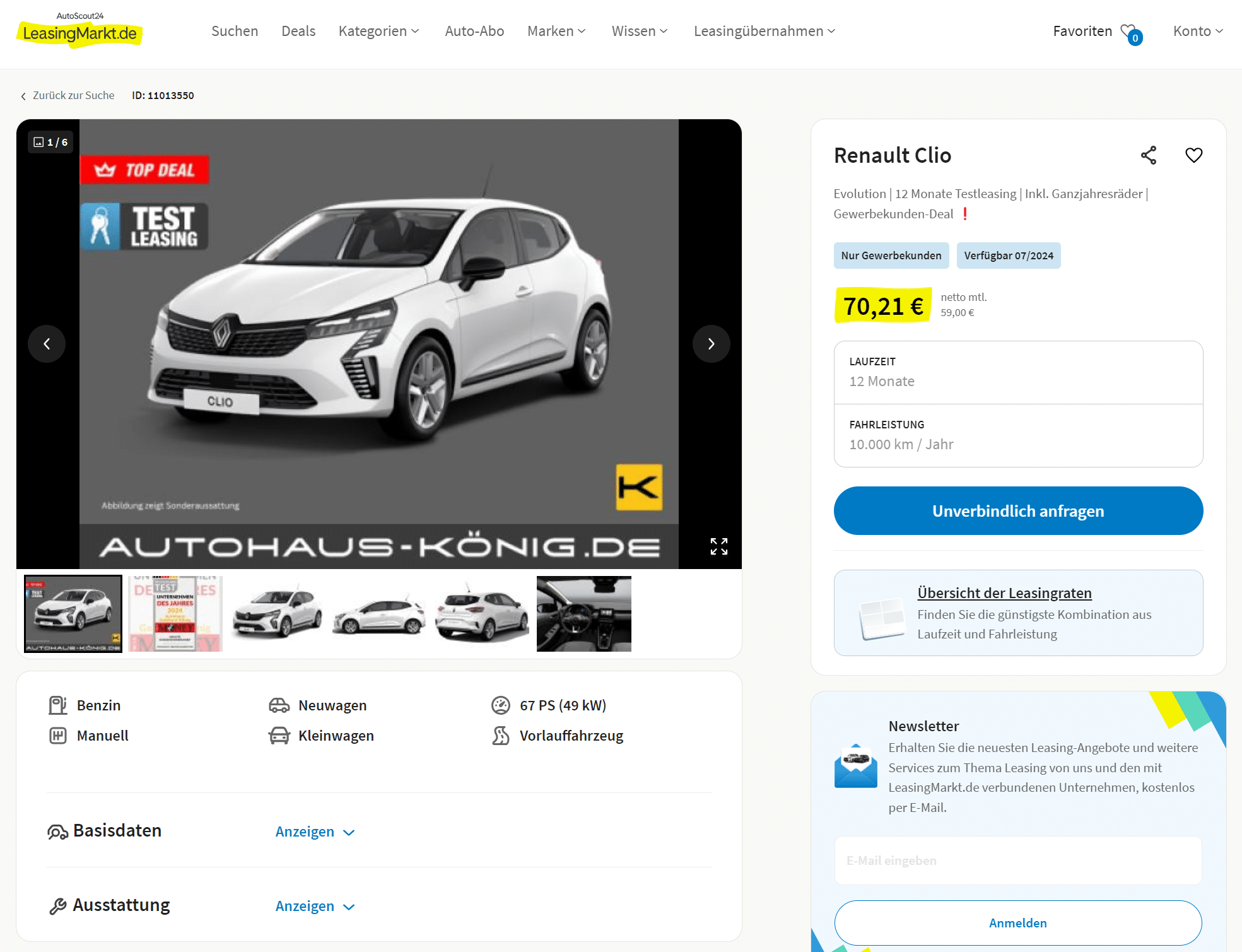Click the Neuwagen car icon
Image resolution: width=1242 pixels, height=952 pixels.
[x=279, y=705]
